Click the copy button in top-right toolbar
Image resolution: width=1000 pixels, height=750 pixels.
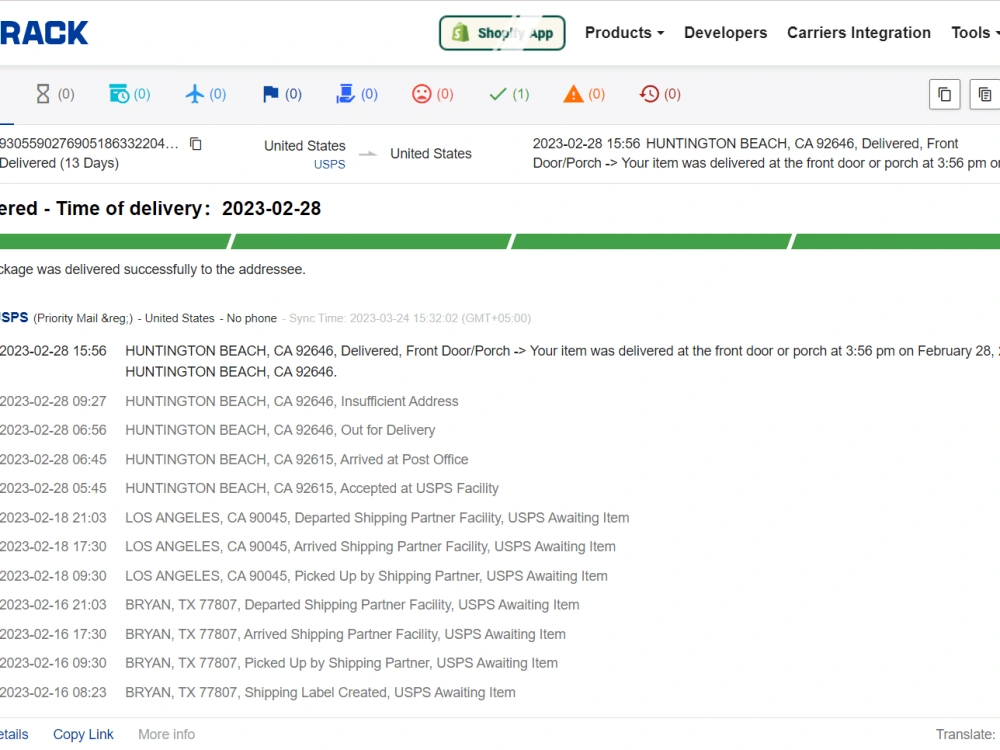pos(945,94)
